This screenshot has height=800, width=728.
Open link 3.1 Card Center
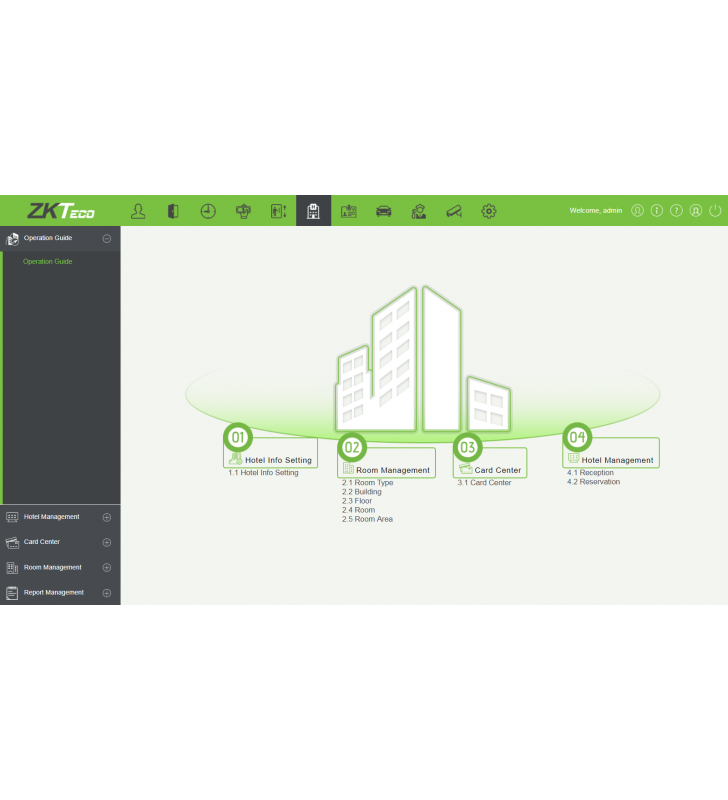click(484, 483)
